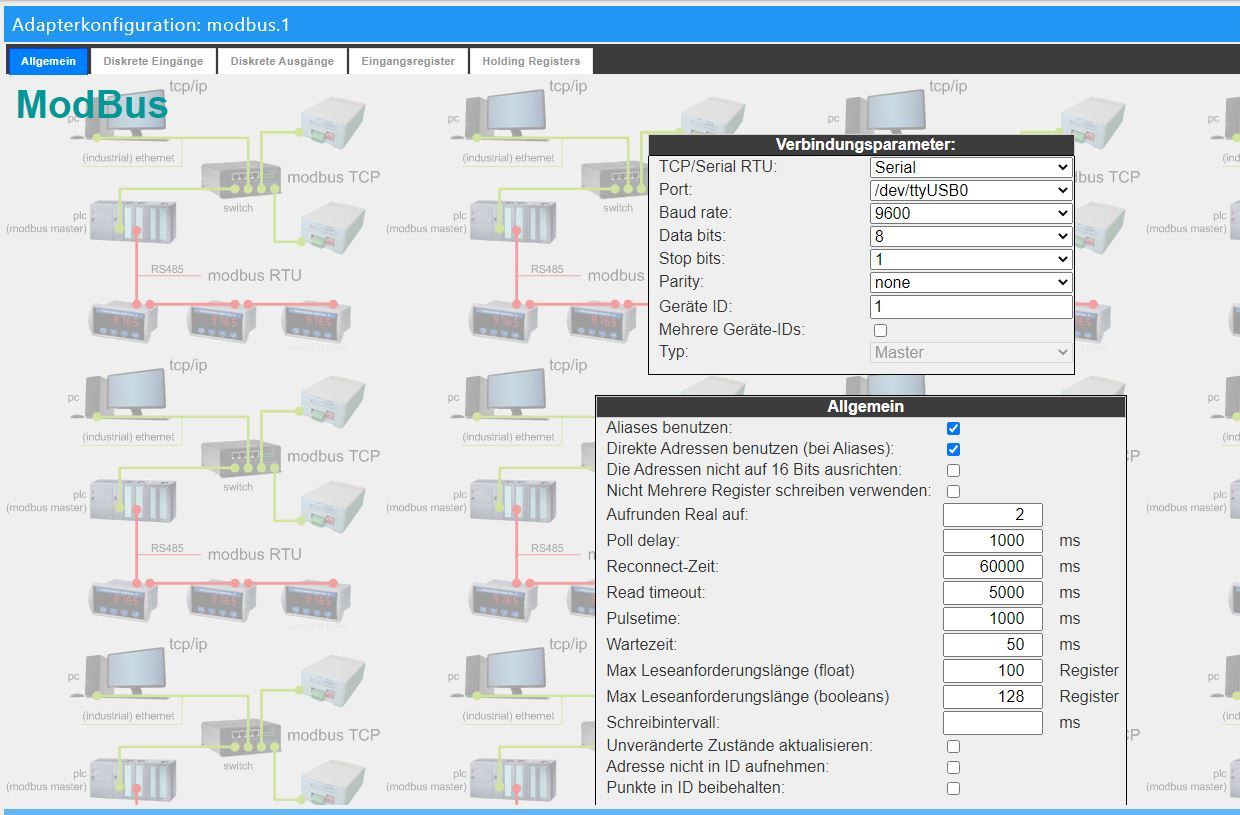Open the Holding Registers tab
1240x815 pixels.
pos(531,61)
